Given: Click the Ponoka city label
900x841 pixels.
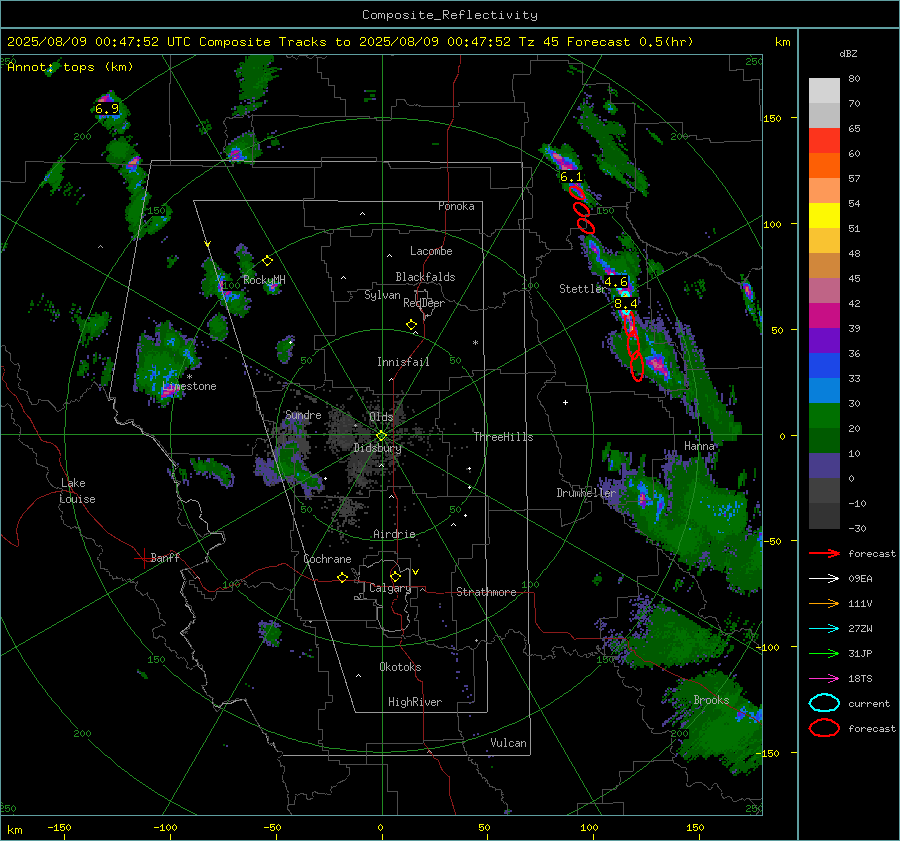Looking at the screenshot, I should pos(456,206).
